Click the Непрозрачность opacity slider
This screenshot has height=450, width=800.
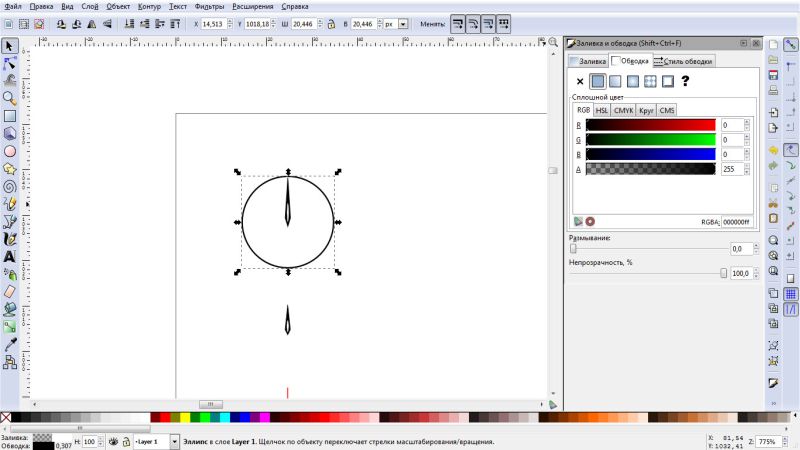point(649,273)
